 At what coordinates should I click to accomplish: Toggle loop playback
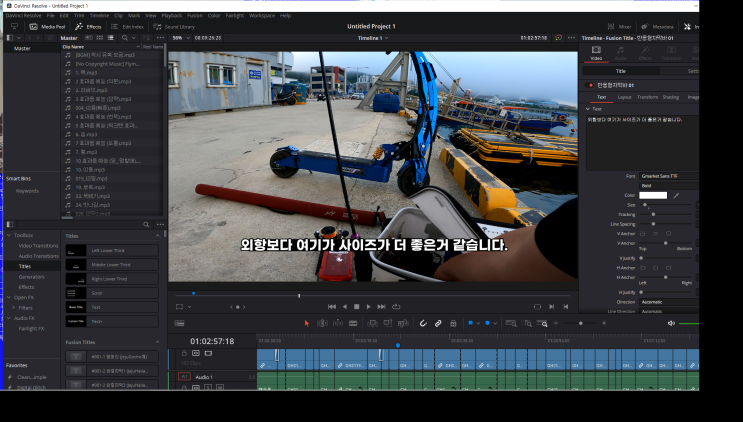[x=396, y=307]
